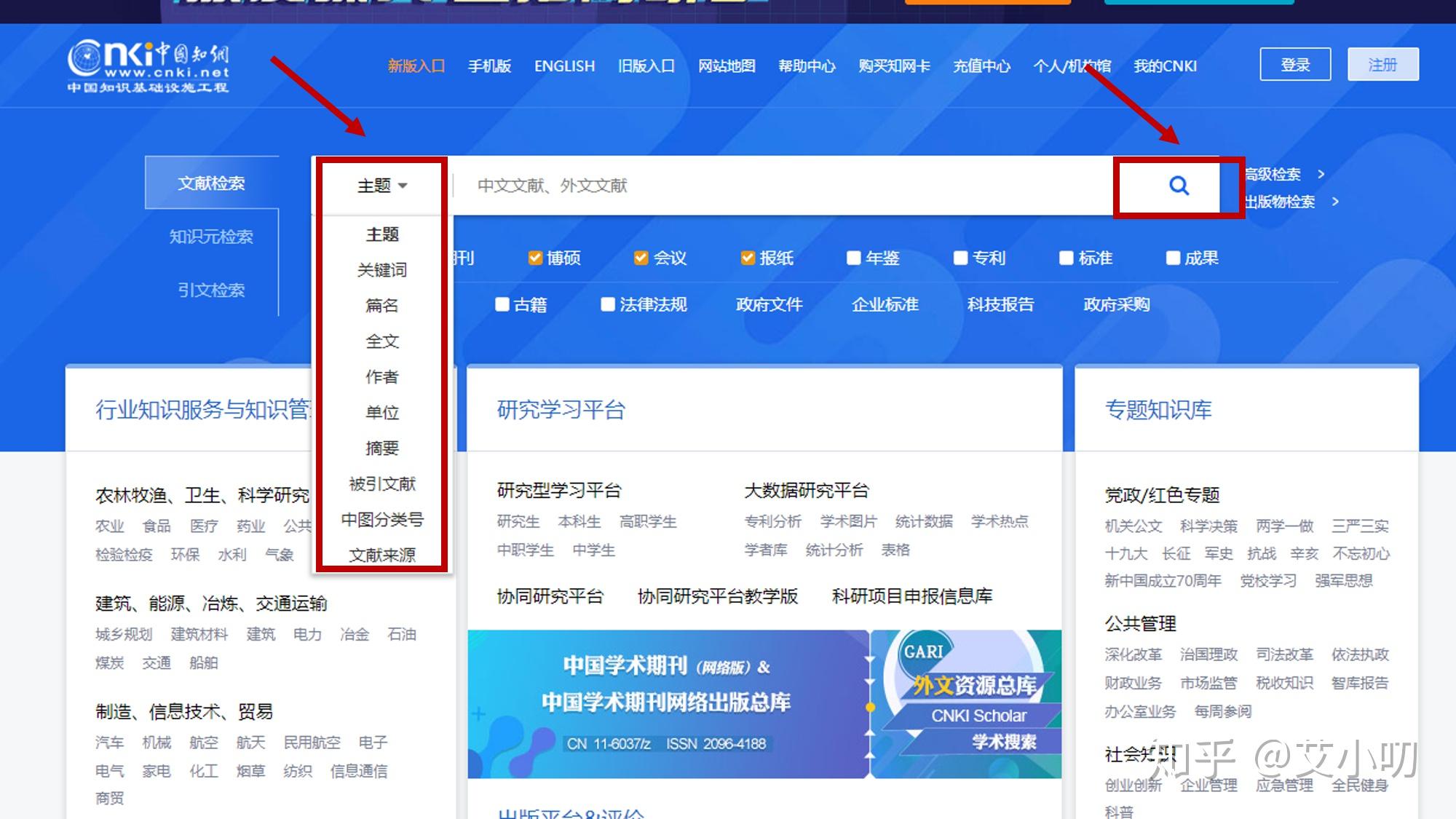Switch to the 知识元检索 tab
Screen dimensions: 1456x819
coord(212,237)
